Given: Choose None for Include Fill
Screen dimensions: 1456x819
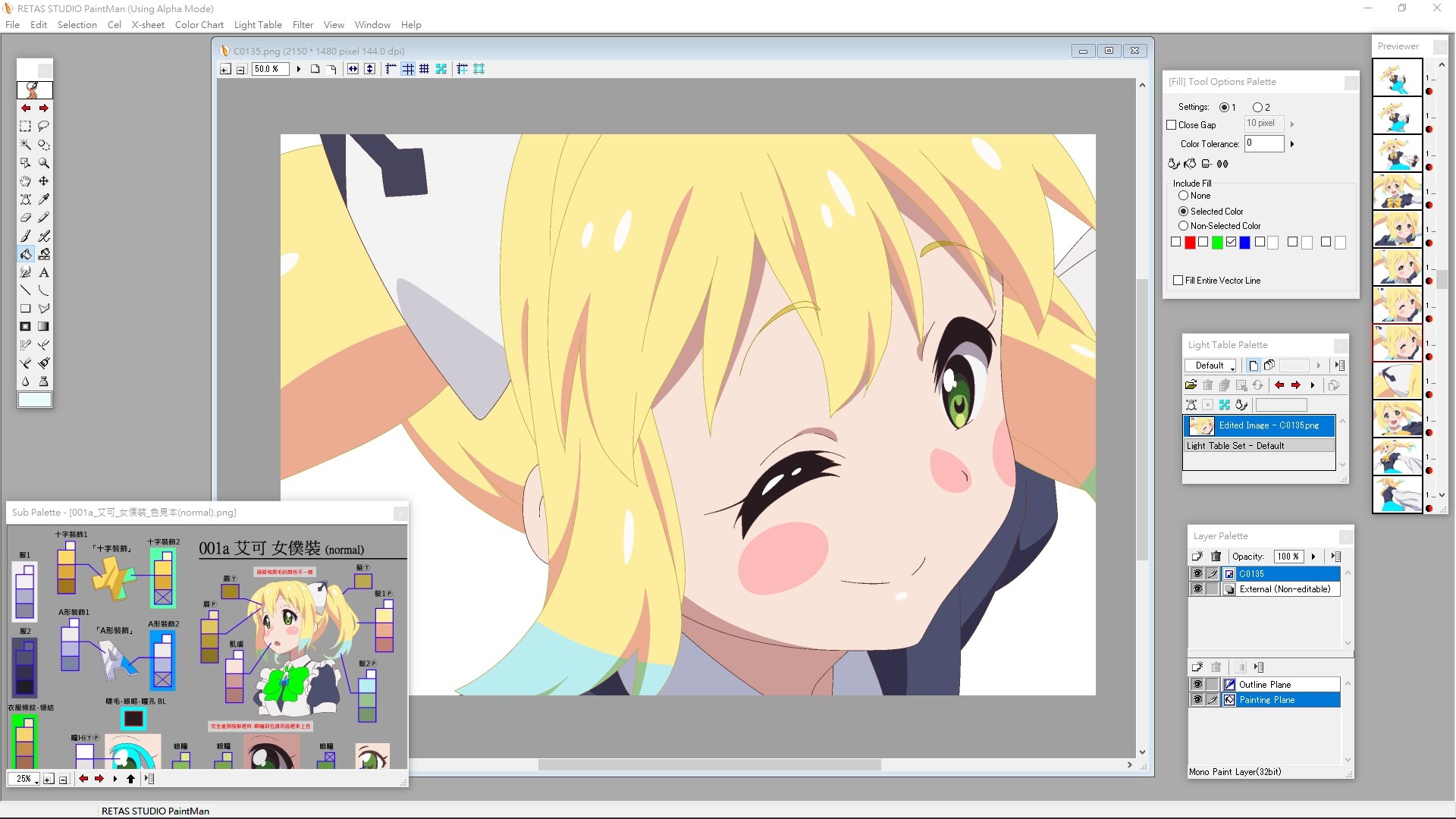Looking at the screenshot, I should pos(1183,196).
